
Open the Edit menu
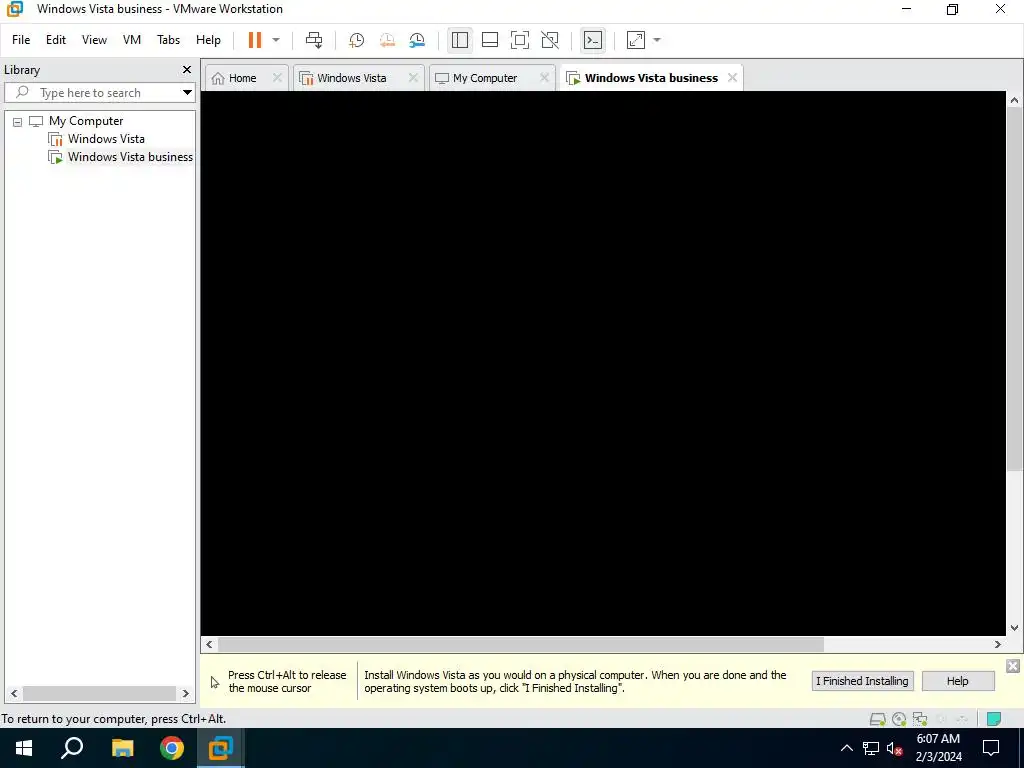[x=56, y=40]
